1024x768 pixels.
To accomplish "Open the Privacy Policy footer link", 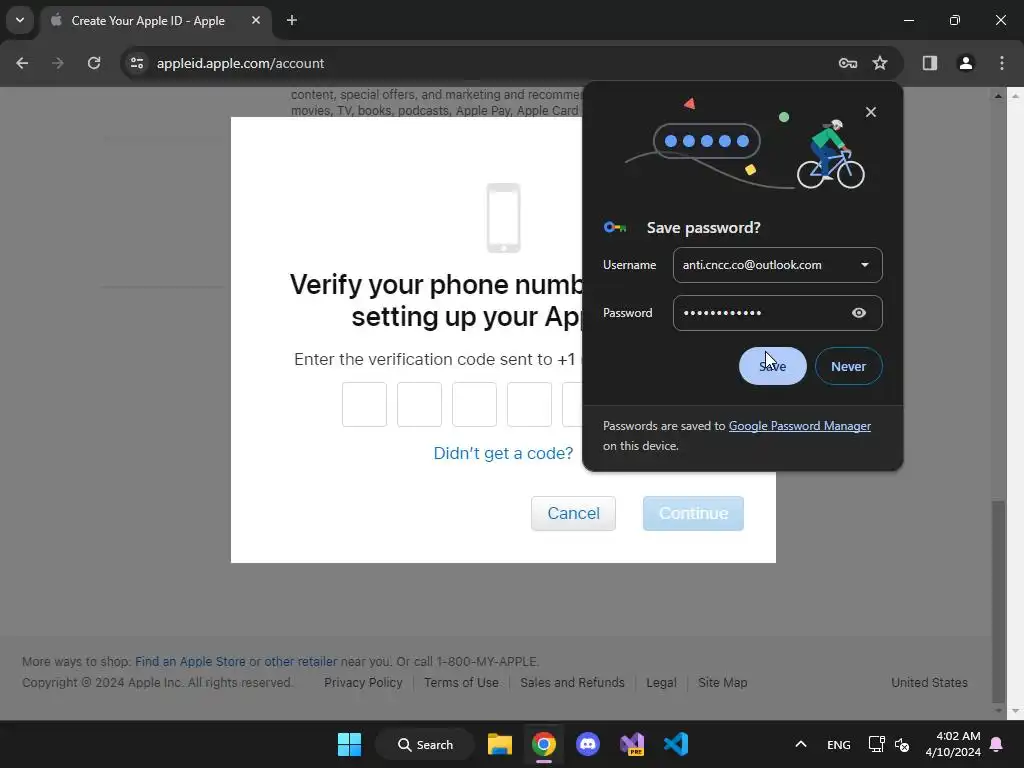I will coord(363,682).
